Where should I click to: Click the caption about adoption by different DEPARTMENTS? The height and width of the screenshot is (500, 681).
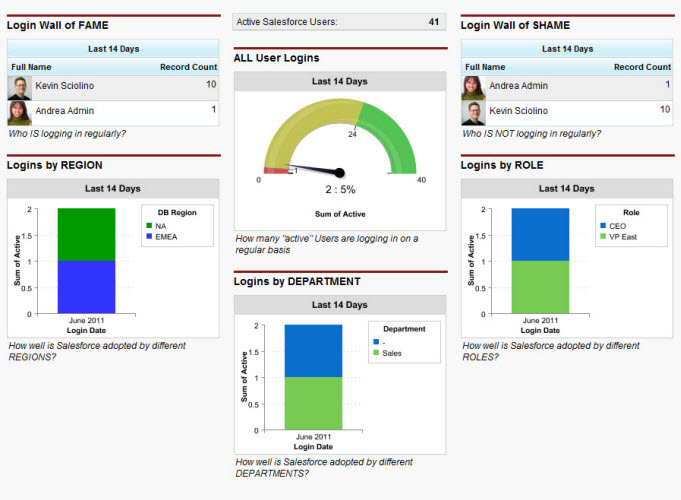pos(324,468)
